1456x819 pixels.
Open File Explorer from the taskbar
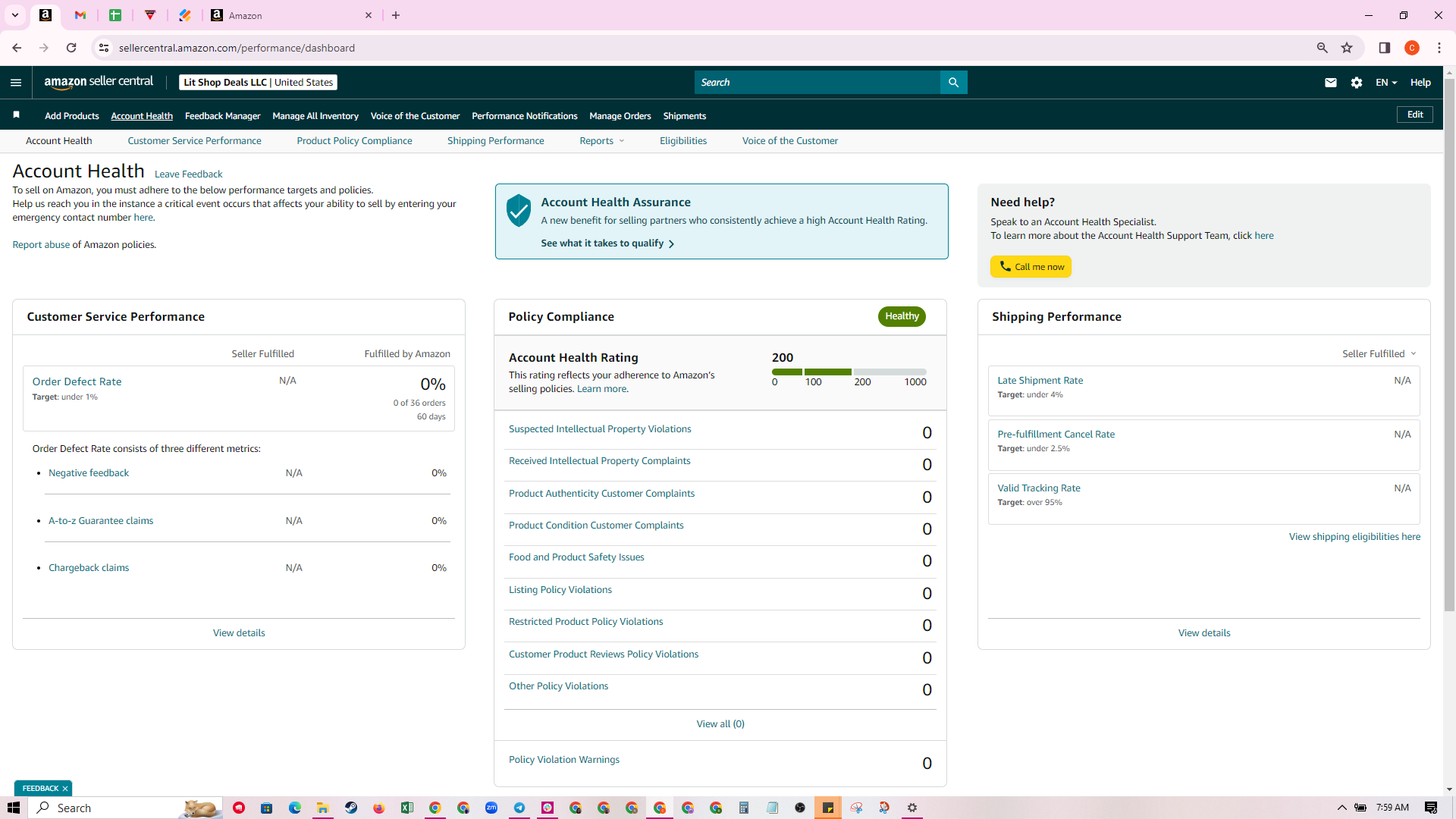[323, 808]
